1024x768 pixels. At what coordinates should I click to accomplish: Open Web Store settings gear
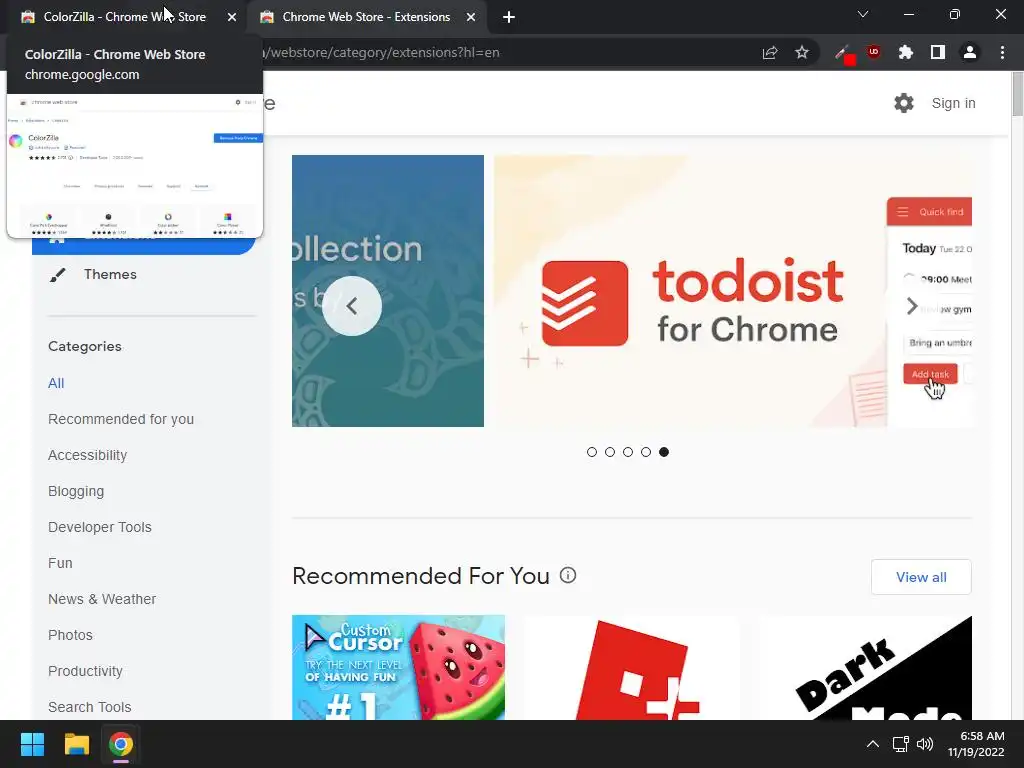pyautogui.click(x=904, y=103)
